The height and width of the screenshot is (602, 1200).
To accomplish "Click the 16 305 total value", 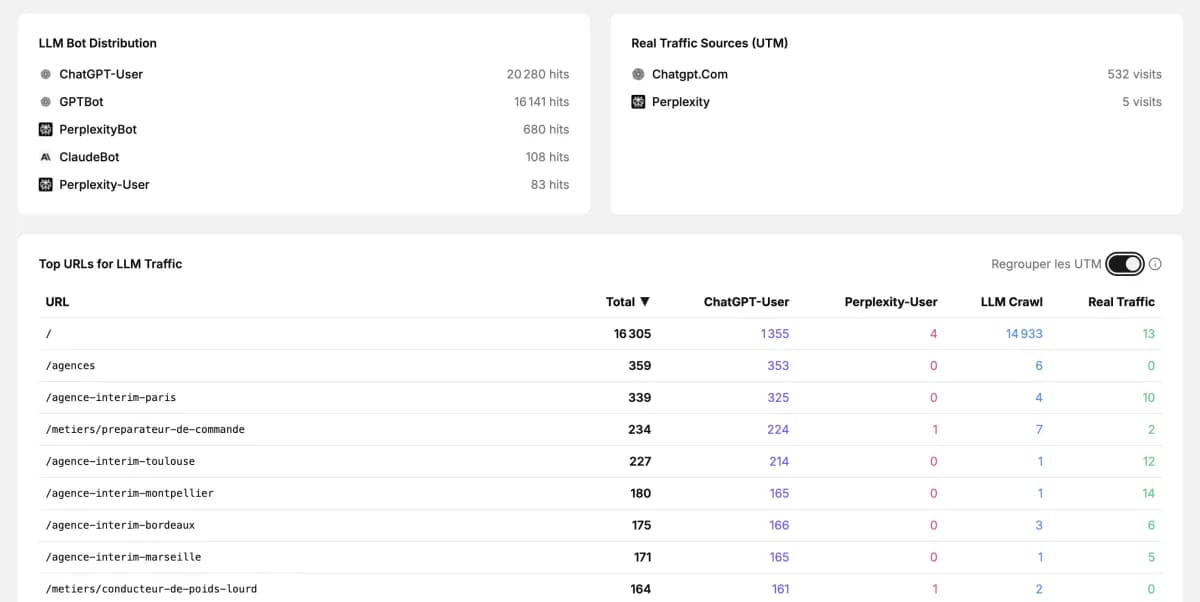I will [632, 334].
